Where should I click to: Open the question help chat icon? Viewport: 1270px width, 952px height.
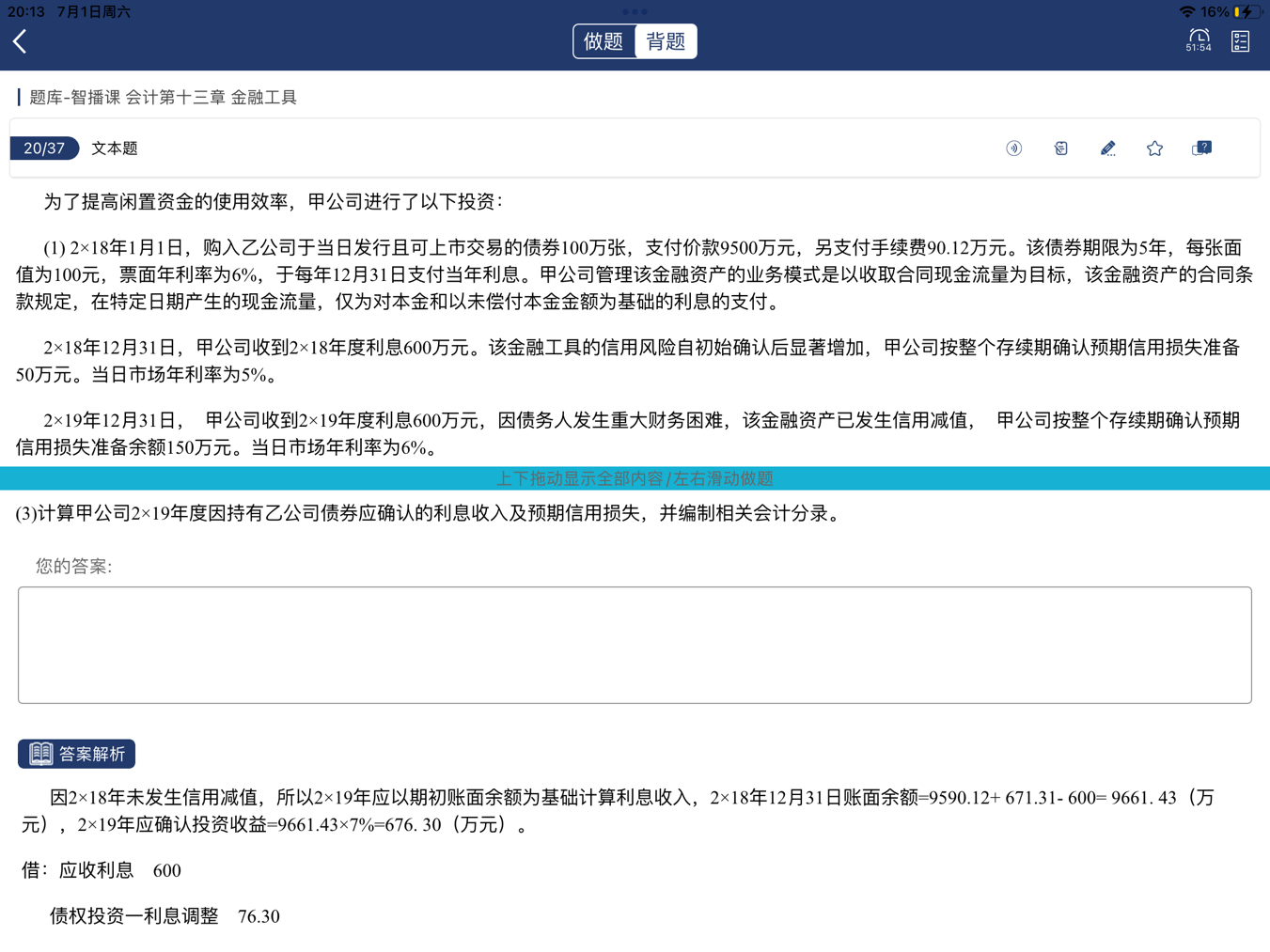1201,148
